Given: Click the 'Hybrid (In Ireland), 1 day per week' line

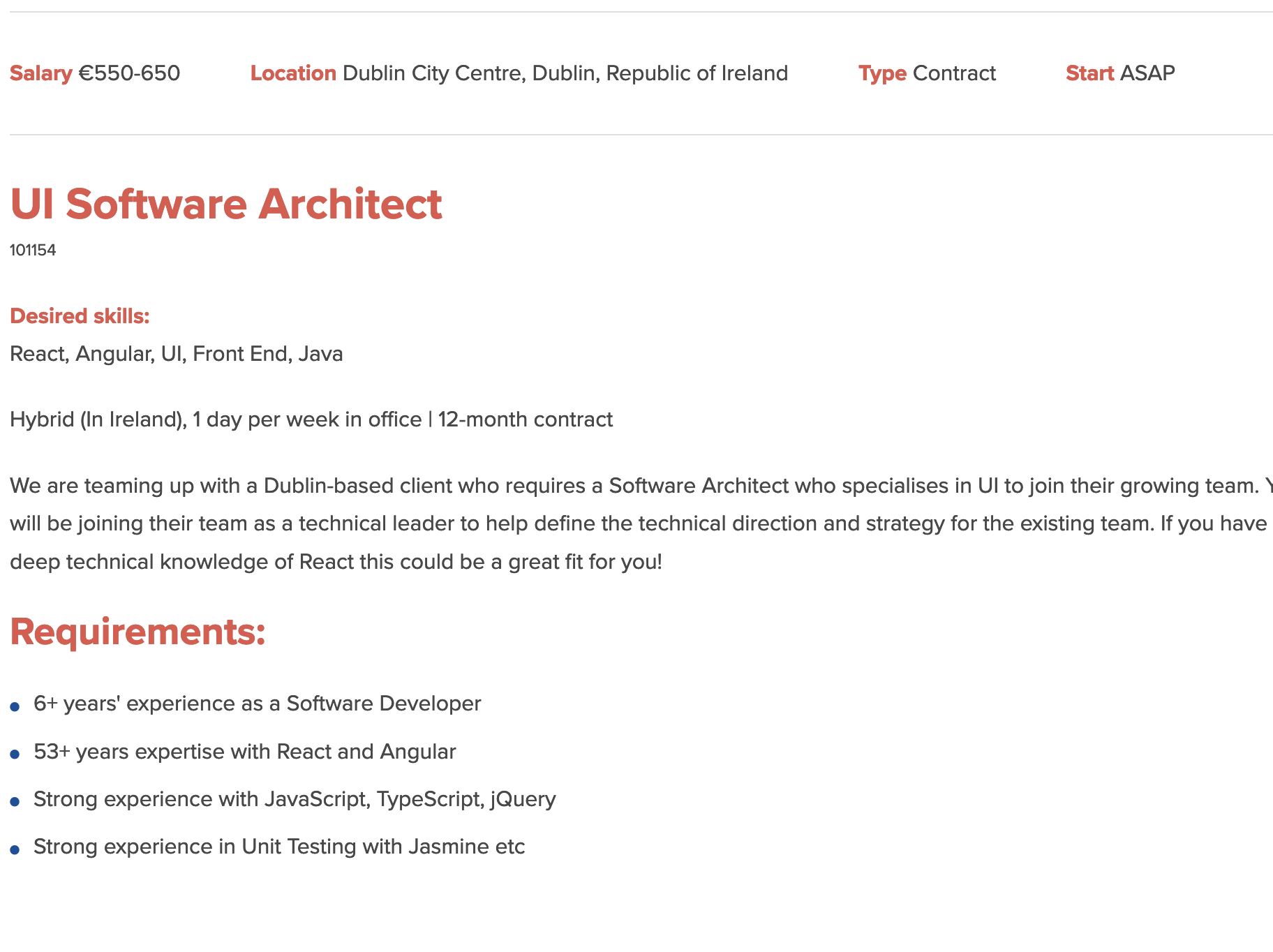Looking at the screenshot, I should [x=311, y=419].
